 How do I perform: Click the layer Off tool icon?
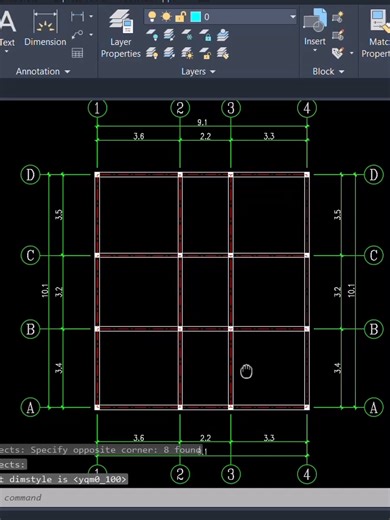(152, 35)
